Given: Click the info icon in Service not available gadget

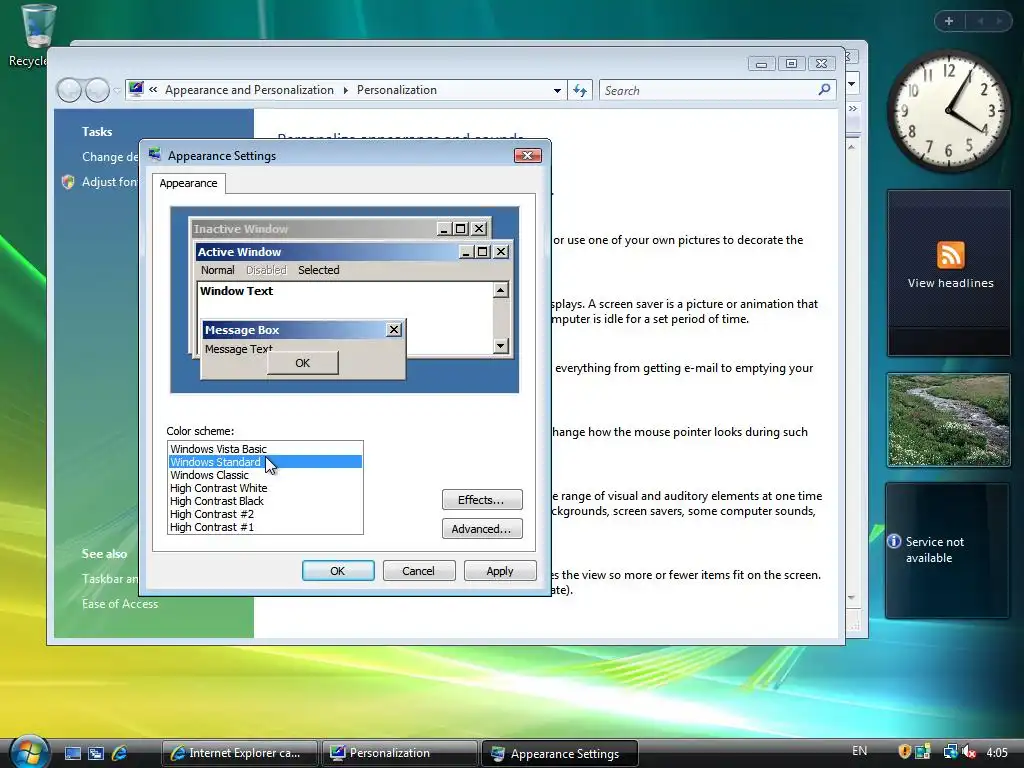Looking at the screenshot, I should tap(894, 541).
